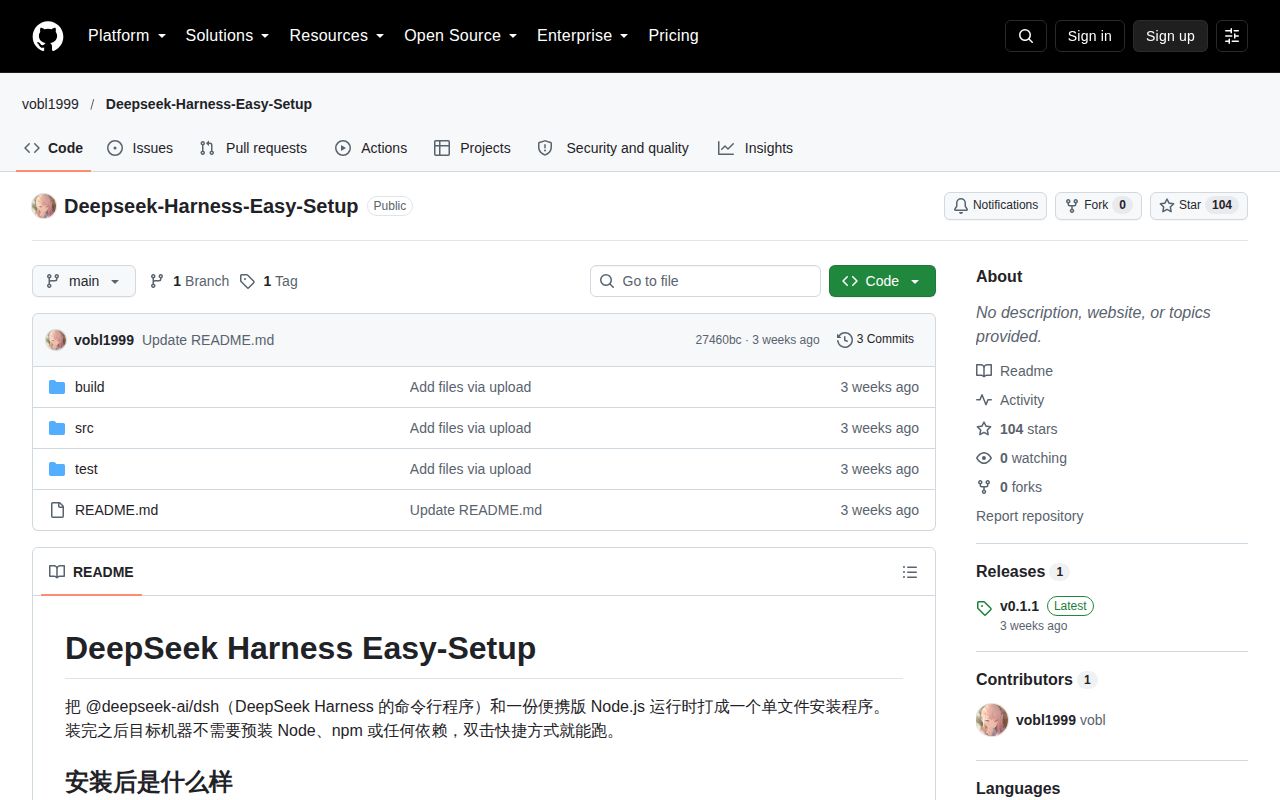The height and width of the screenshot is (800, 1280).
Task: Open the Security and quality tab
Action: pos(613,148)
